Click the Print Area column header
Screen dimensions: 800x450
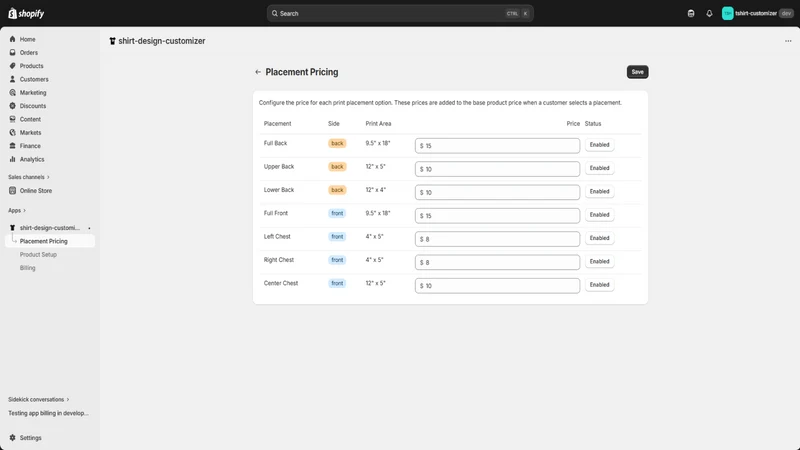(x=378, y=123)
